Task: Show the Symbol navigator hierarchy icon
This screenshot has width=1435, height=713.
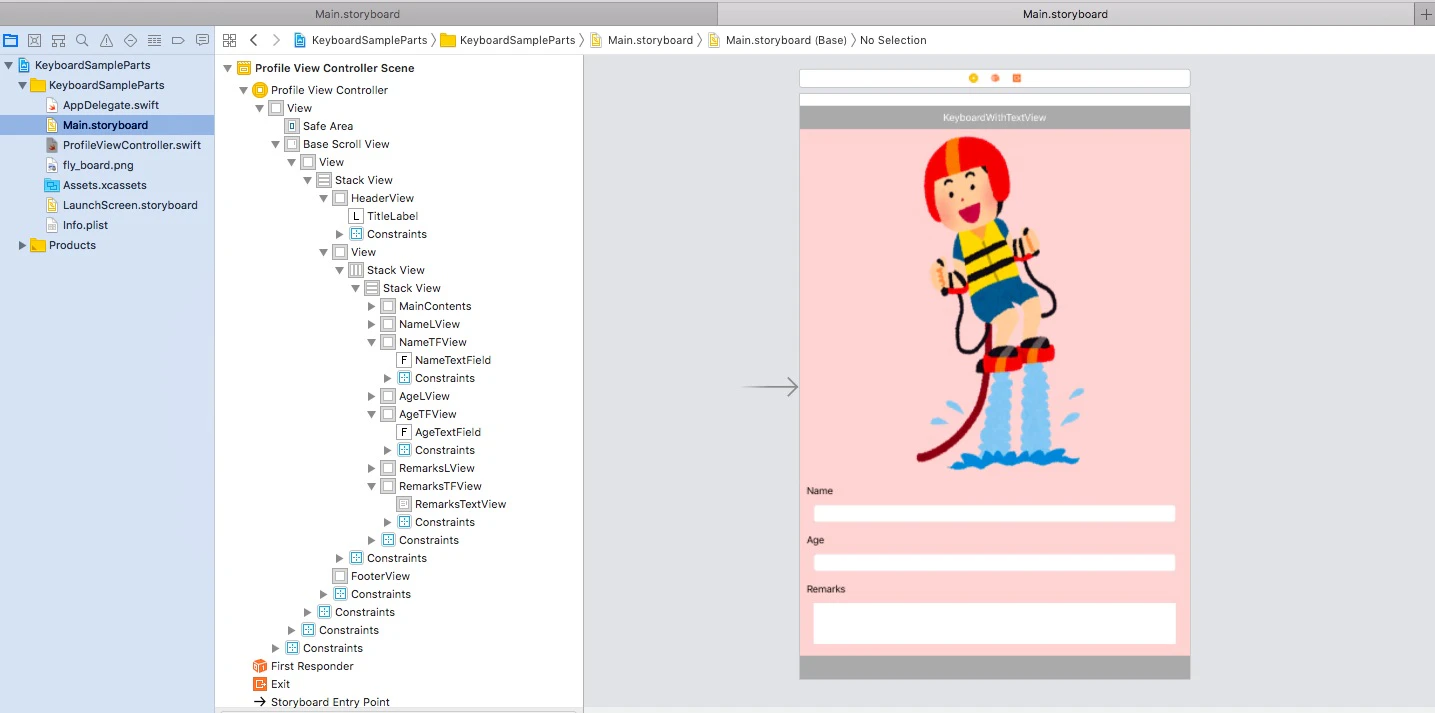Action: (59, 40)
